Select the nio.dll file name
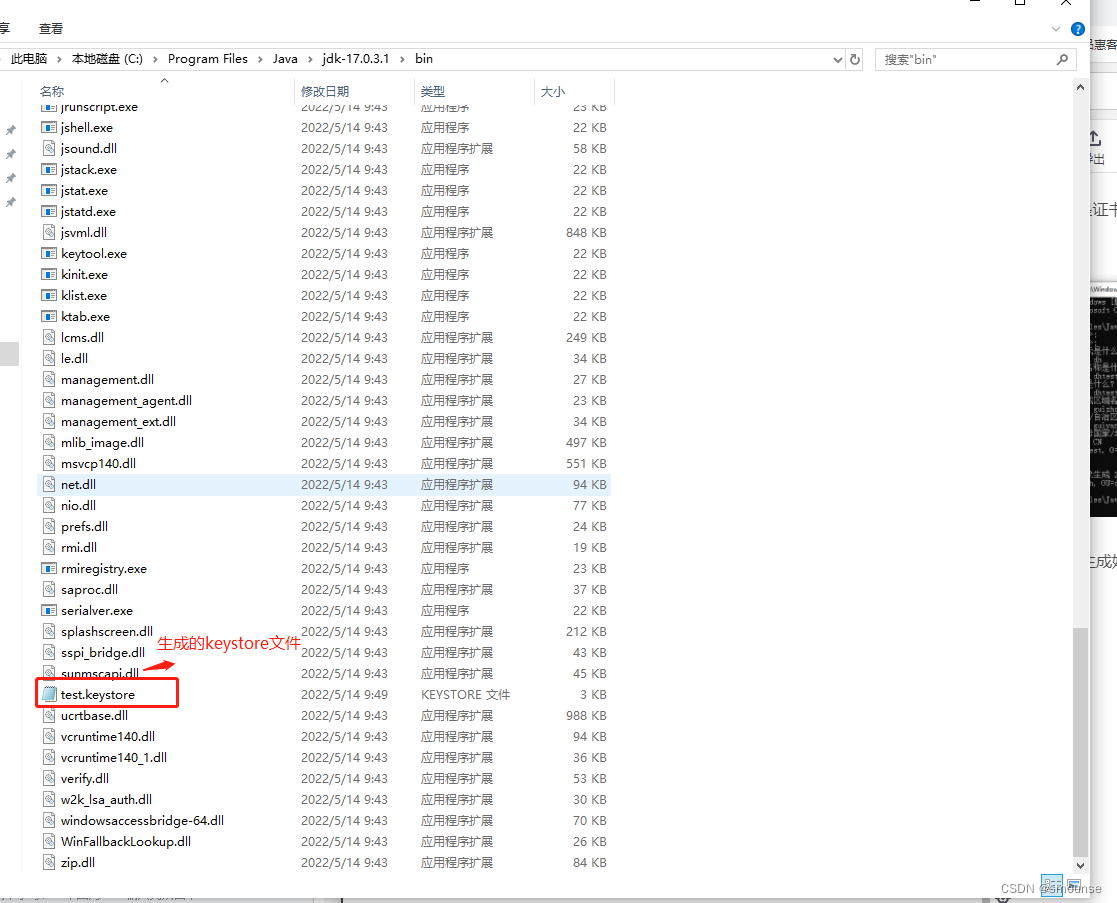Viewport: 1117px width, 903px height. (x=78, y=506)
